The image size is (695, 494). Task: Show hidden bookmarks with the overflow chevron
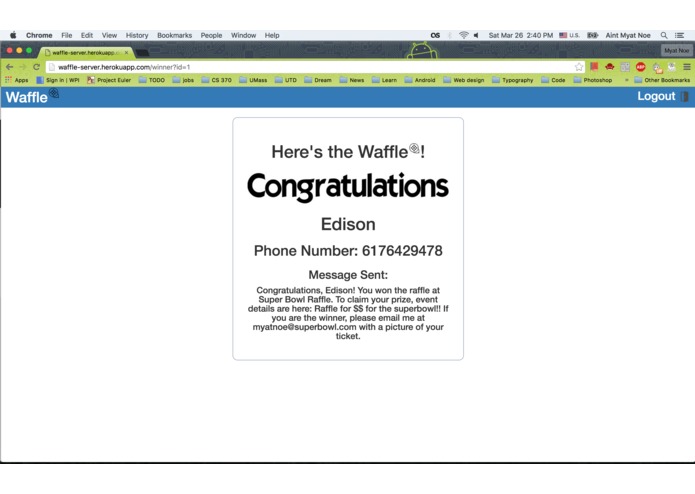(626, 80)
